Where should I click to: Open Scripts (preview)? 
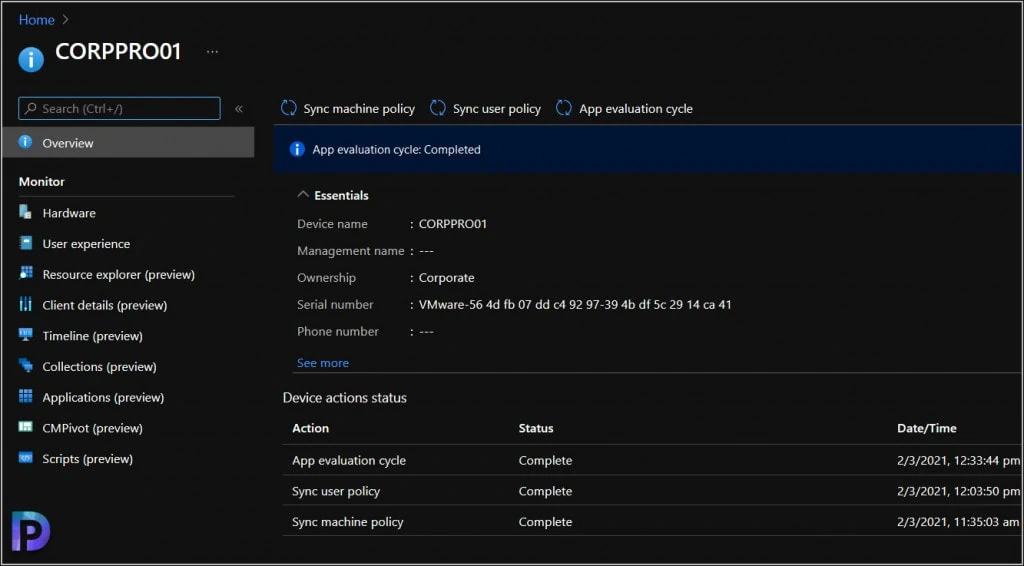88,458
